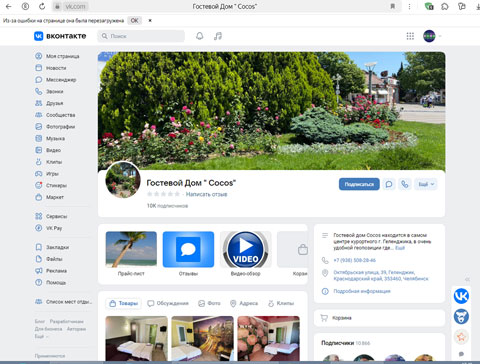
Task: Click the phone number +7 (938) link
Action: coord(354,260)
